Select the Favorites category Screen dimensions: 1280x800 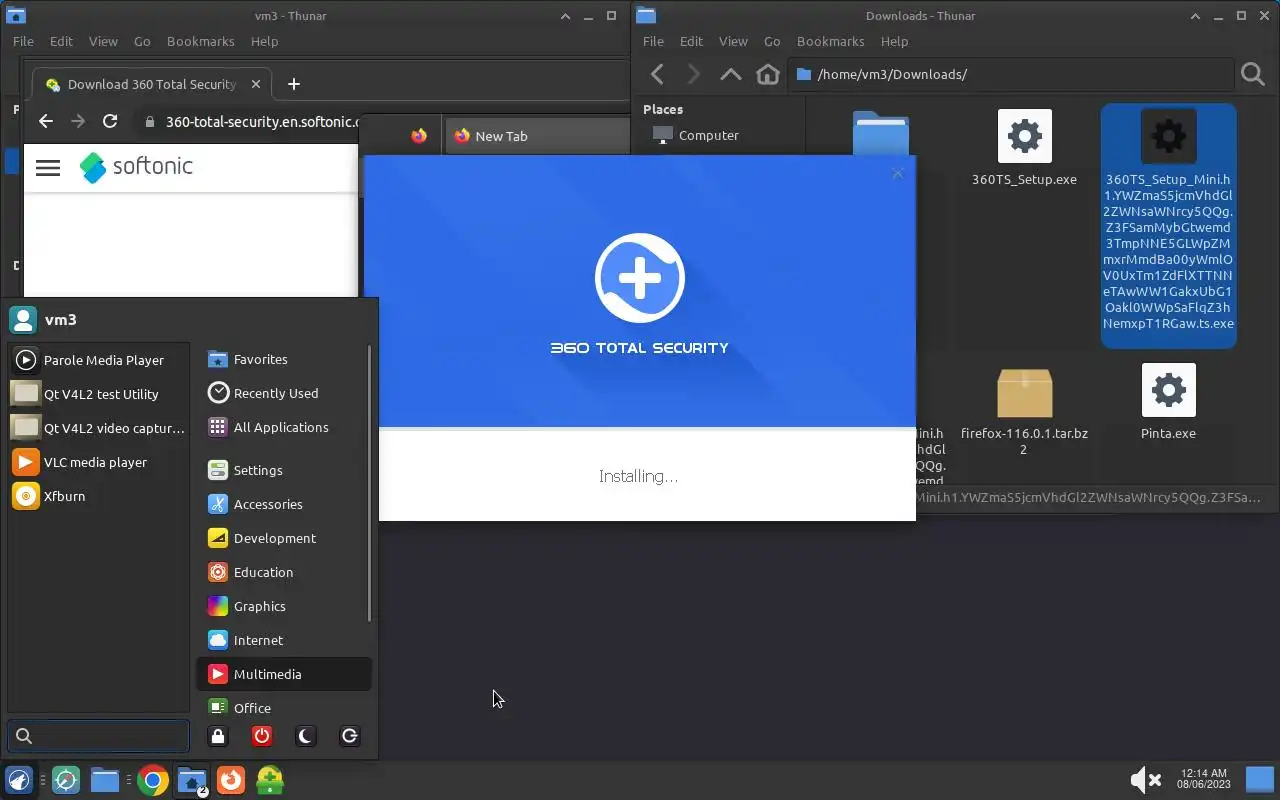coord(283,359)
